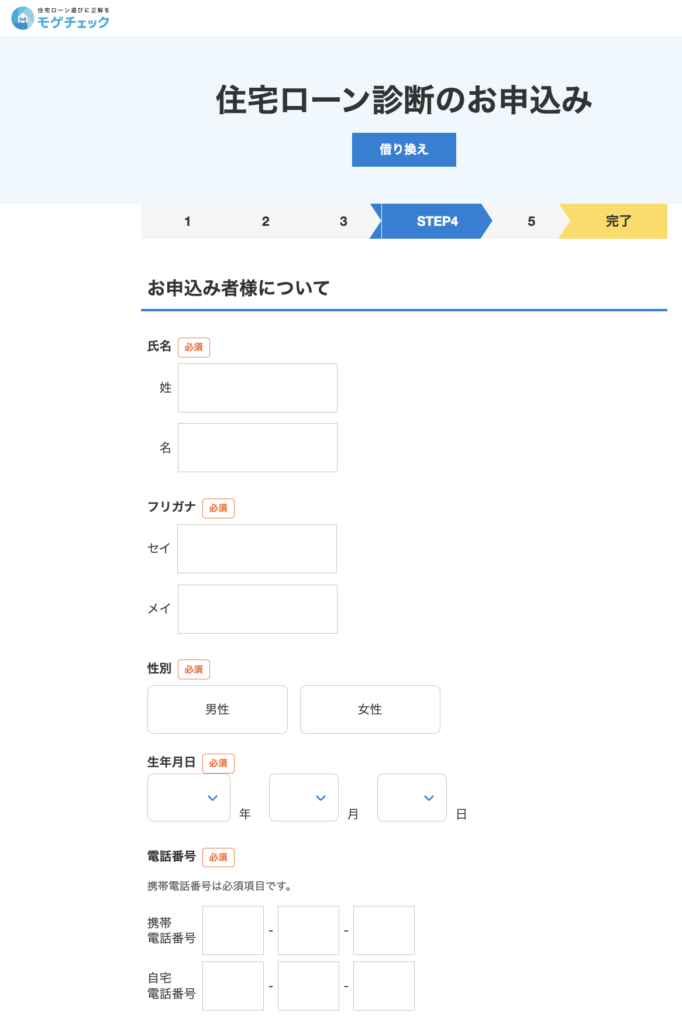Click last mobile phone number box
The image size is (682, 1024).
click(383, 930)
